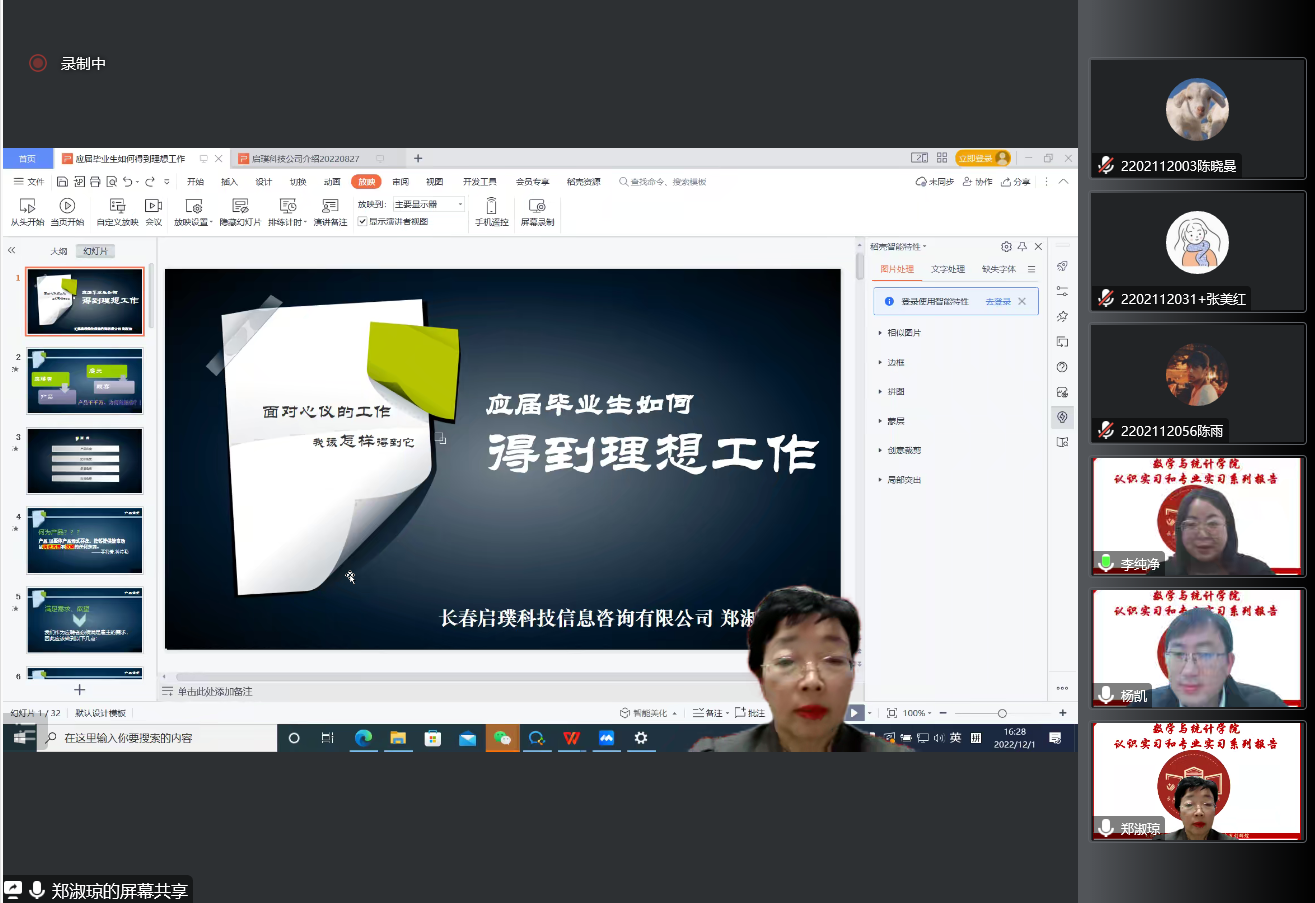Click the rocket icon in right sidebar
Screen dimensions: 1315x903
(x=1062, y=267)
